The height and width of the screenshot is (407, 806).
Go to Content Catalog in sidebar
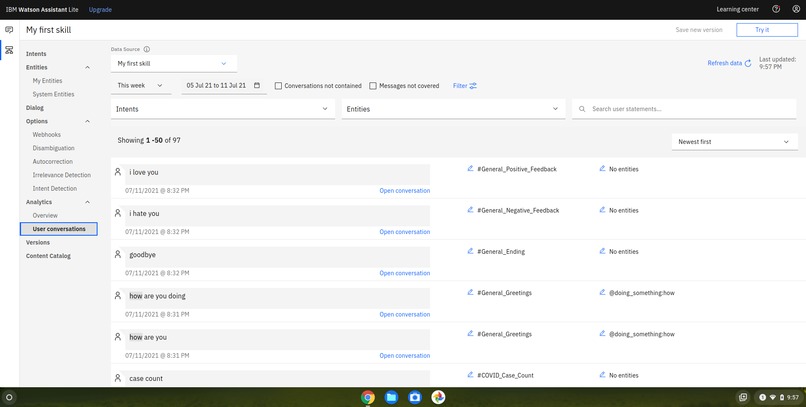pyautogui.click(x=48, y=256)
